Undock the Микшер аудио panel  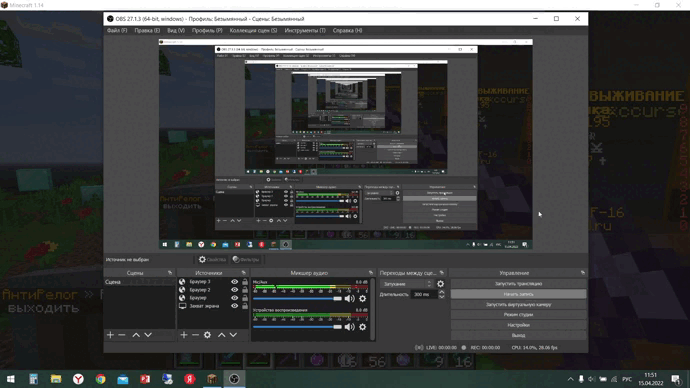(371, 273)
